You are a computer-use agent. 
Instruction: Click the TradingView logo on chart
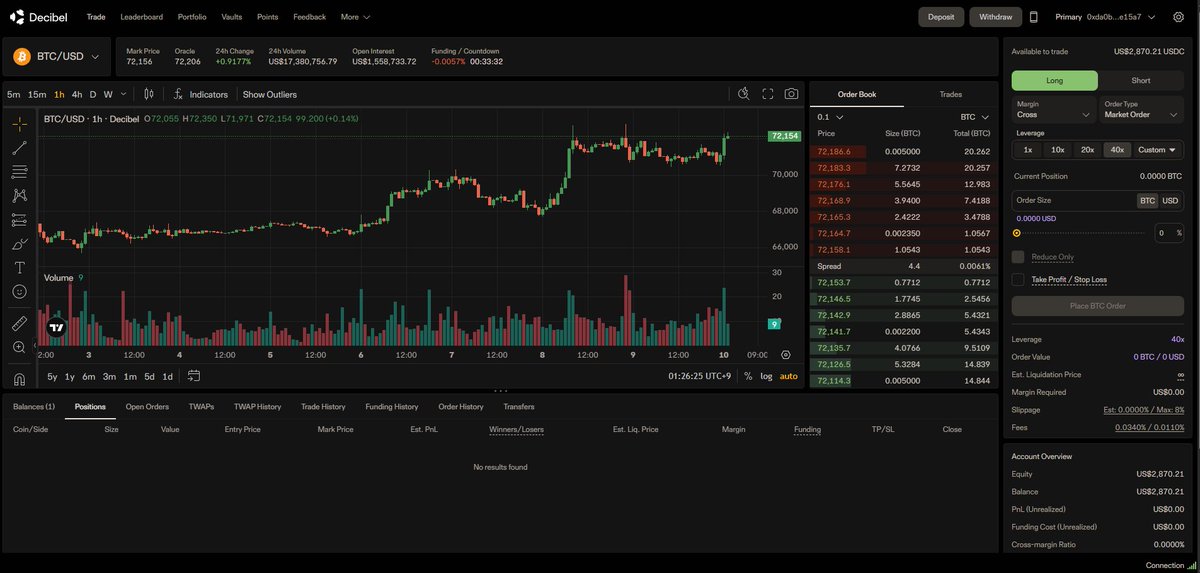click(x=56, y=327)
